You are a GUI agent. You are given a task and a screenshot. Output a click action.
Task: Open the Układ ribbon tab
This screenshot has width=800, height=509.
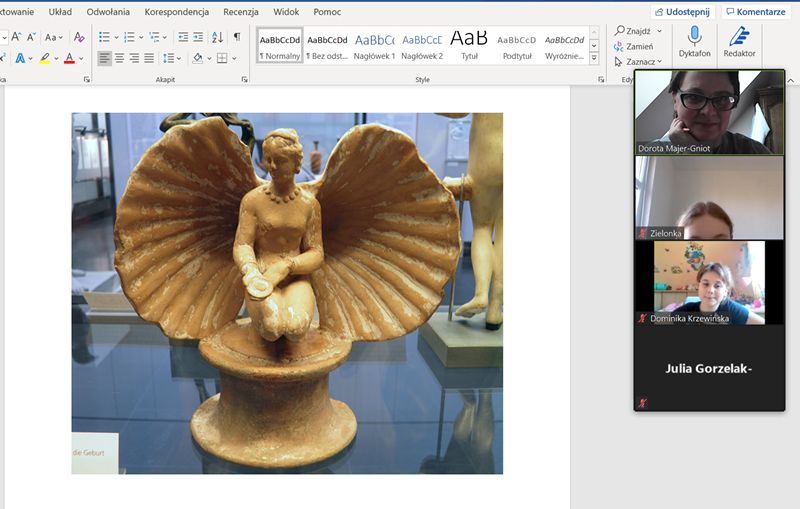(x=60, y=12)
